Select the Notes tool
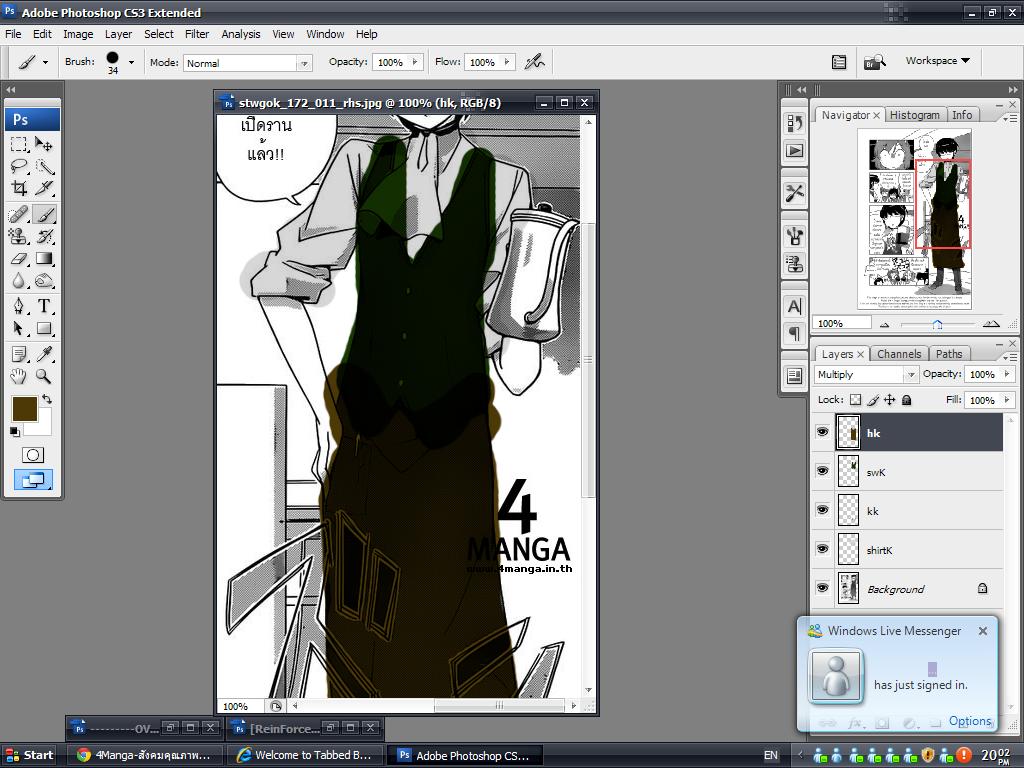The image size is (1024, 768). point(19,354)
